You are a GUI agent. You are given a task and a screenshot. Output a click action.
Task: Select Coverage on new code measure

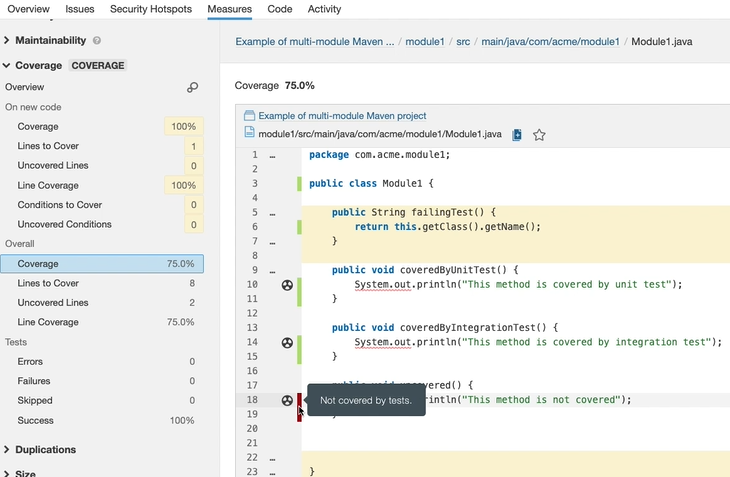click(x=102, y=127)
